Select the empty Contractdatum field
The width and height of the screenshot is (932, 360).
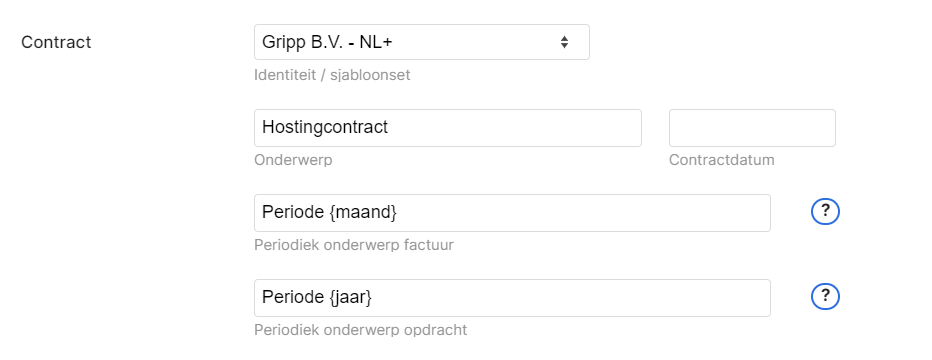pyautogui.click(x=752, y=128)
